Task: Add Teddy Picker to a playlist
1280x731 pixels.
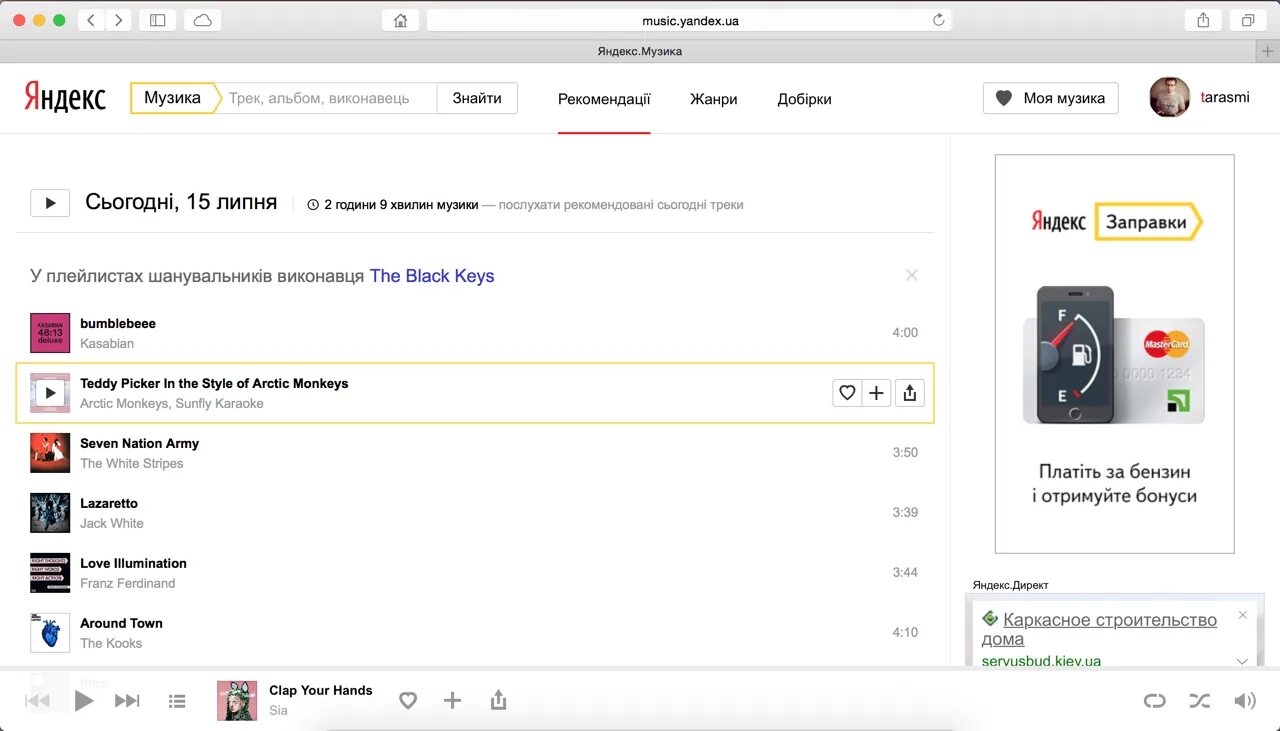Action: 877,393
